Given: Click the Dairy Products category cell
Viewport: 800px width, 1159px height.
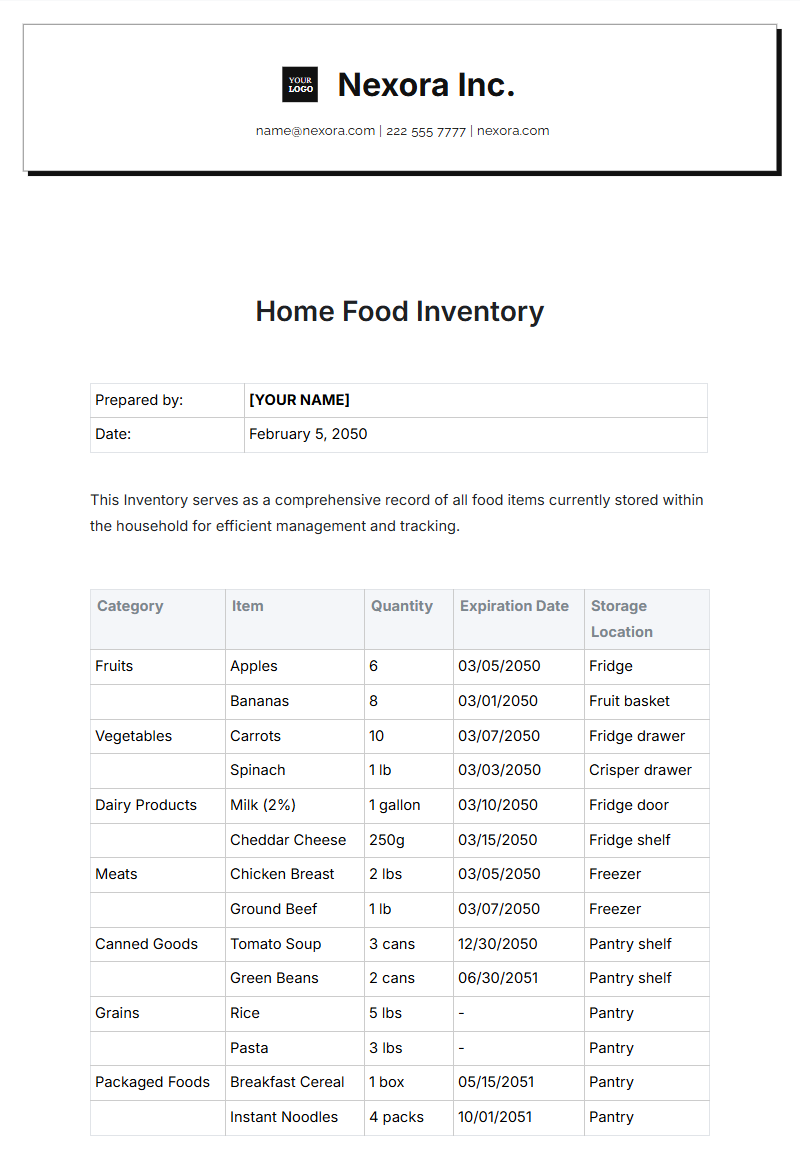Looking at the screenshot, I should tap(146, 805).
